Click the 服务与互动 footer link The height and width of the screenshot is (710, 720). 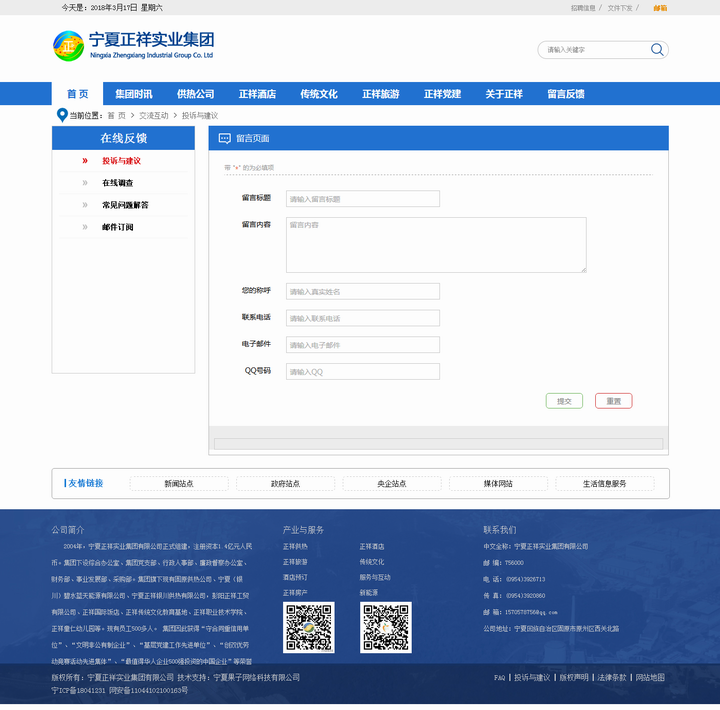[x=375, y=577]
